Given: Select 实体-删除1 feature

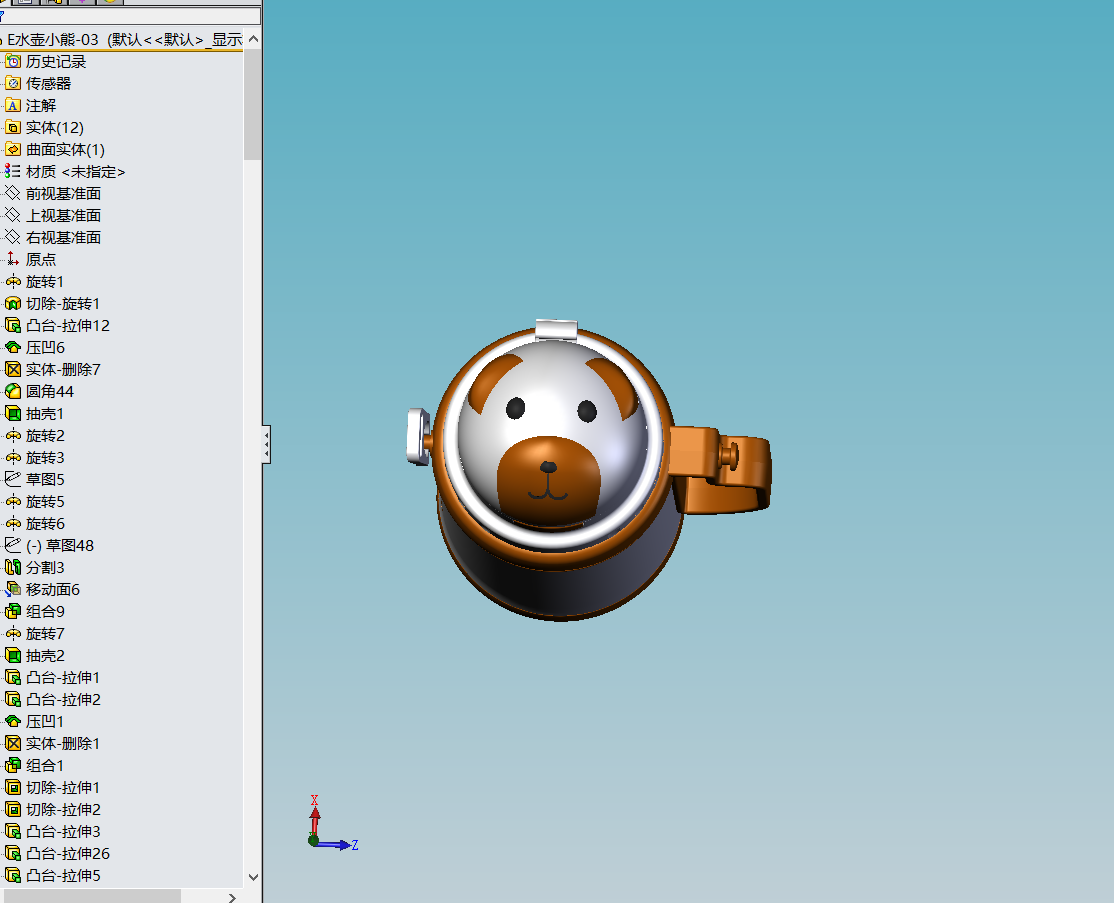Looking at the screenshot, I should [63, 743].
